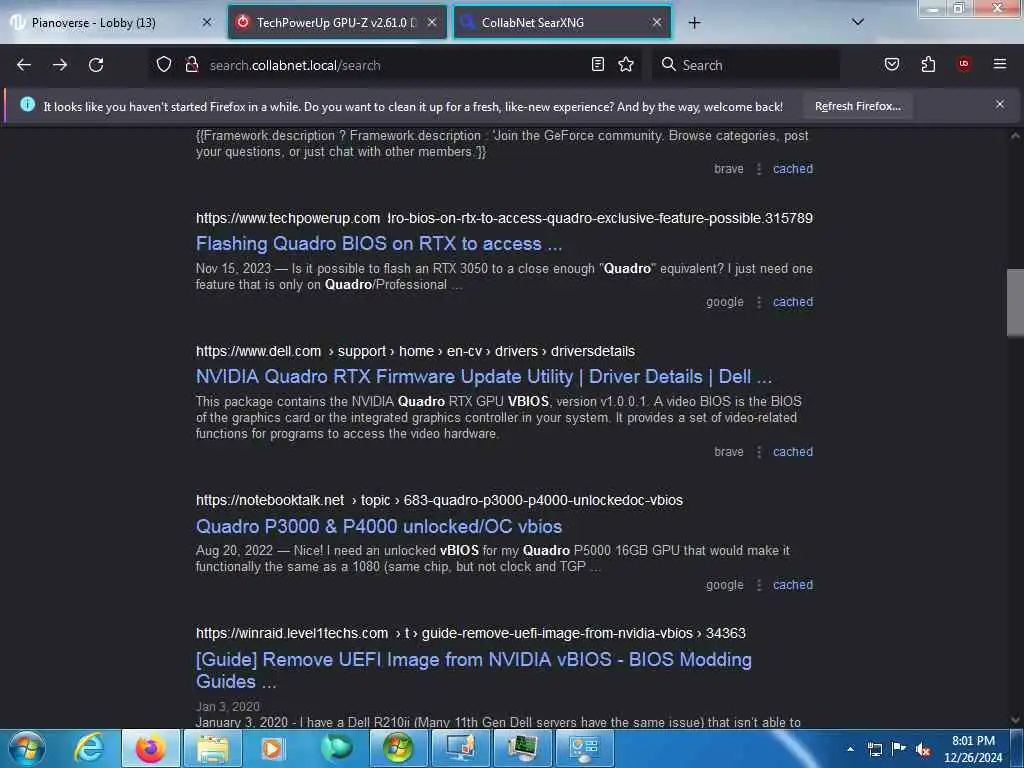Open the uBlock Origin extension icon
Viewport: 1024px width, 768px height.
[x=964, y=64]
